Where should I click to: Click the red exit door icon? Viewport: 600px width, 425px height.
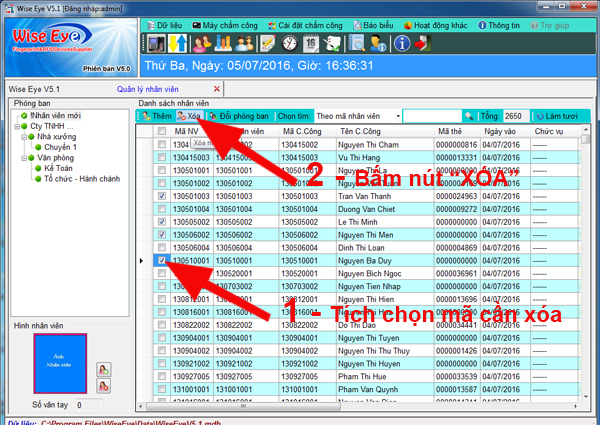click(422, 43)
